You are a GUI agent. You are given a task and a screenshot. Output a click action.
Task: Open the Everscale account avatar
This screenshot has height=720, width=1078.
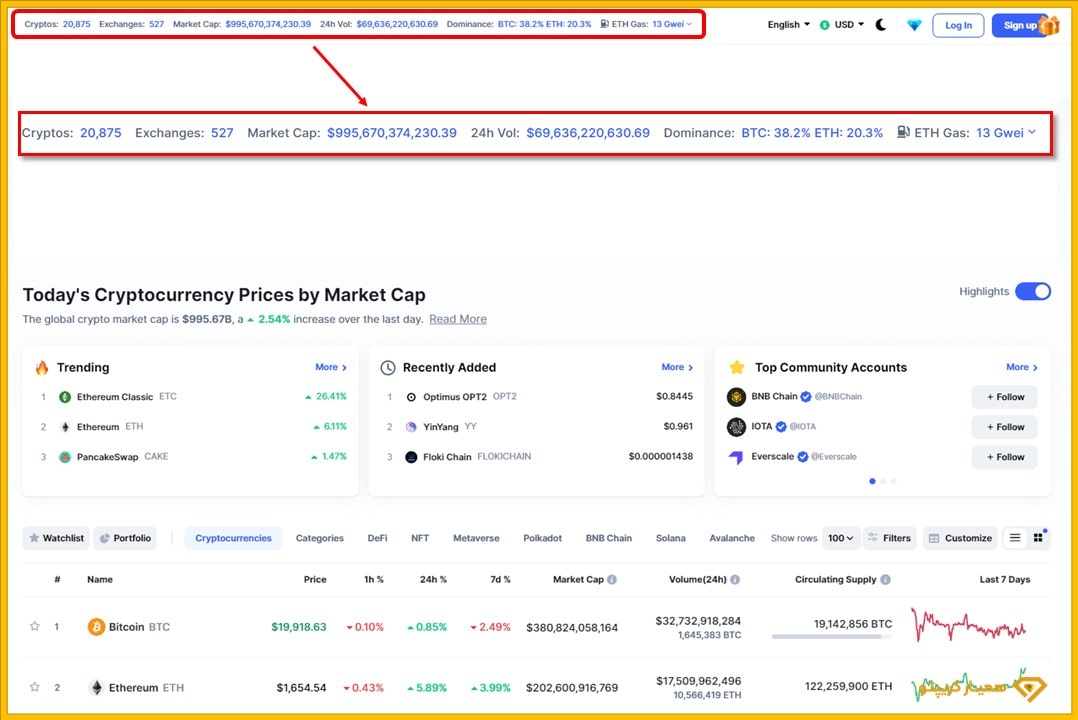click(736, 457)
